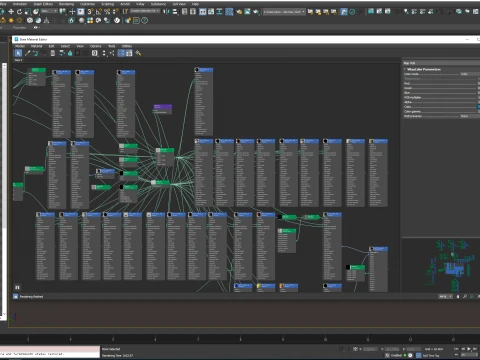Click the gray sphere icon in second toolbar row
This screenshot has height=360, width=480.
coord(82,21)
